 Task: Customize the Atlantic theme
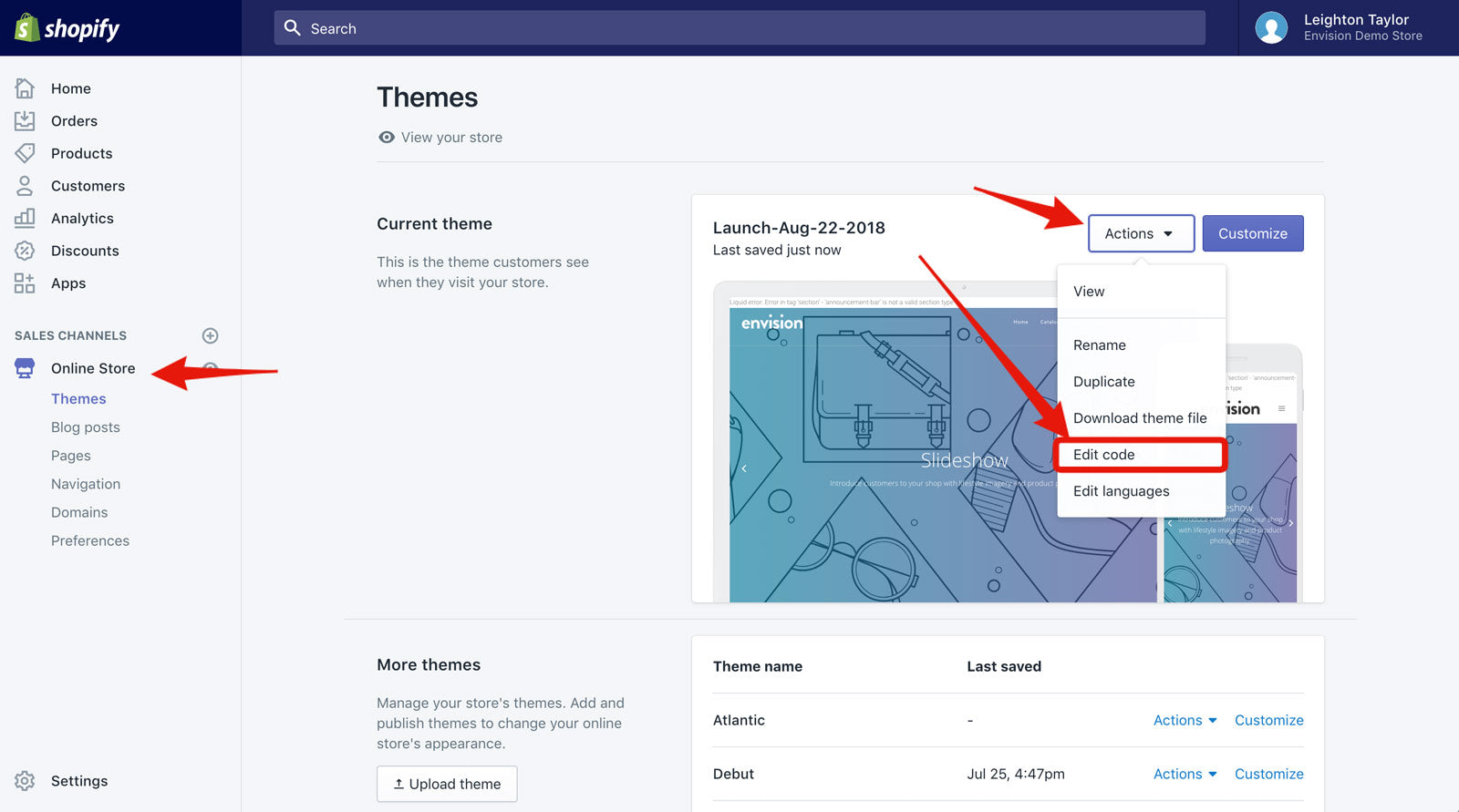[1268, 720]
